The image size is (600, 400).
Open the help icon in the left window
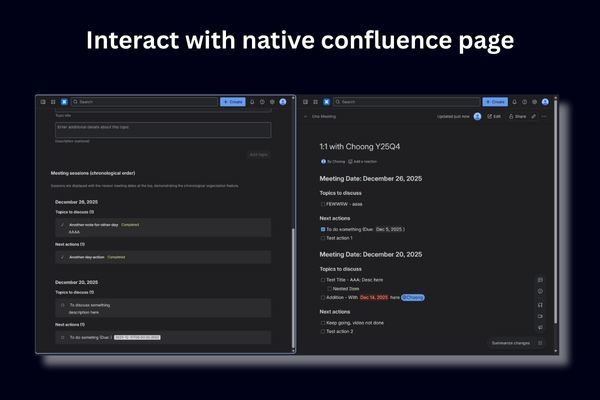point(262,102)
